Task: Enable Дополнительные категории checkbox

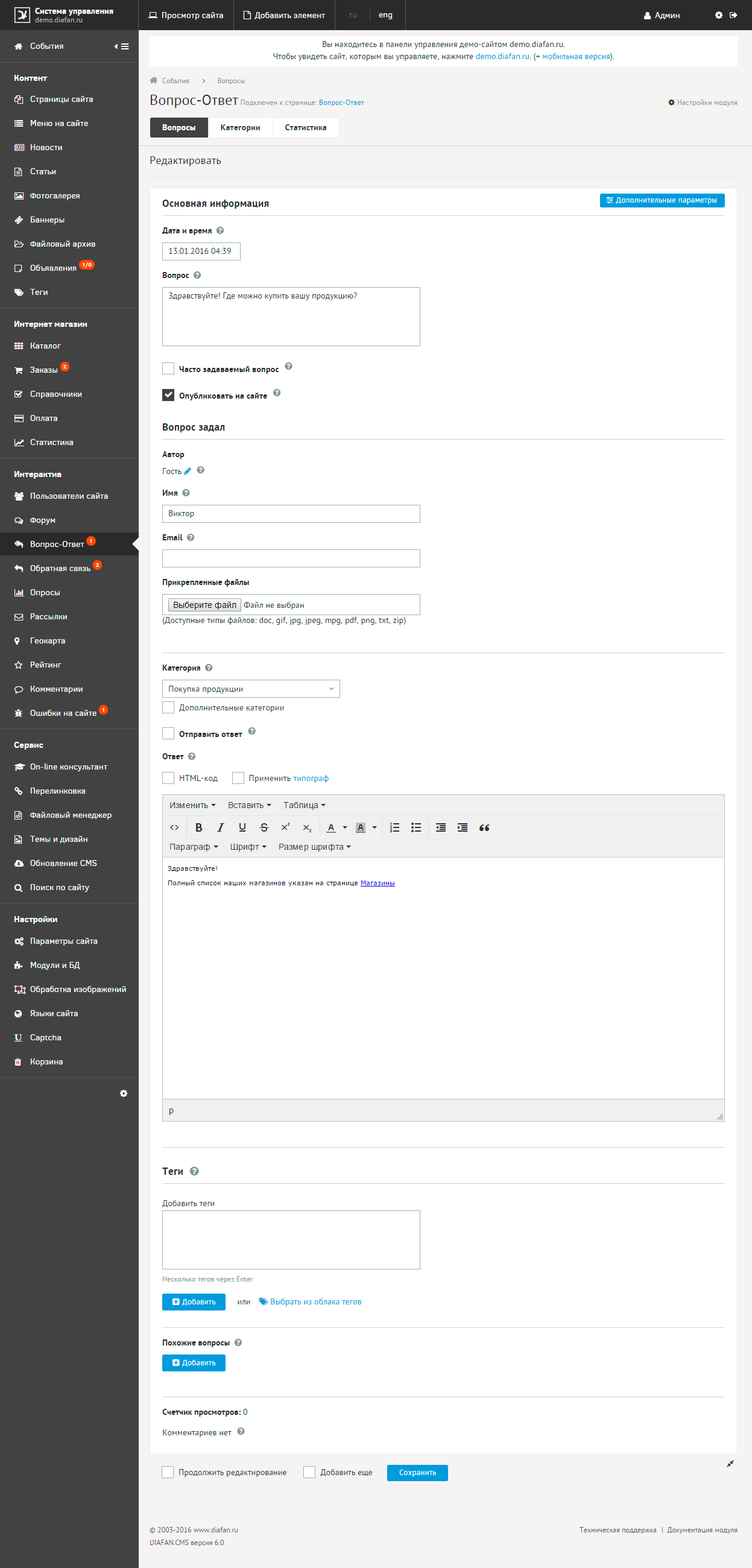Action: click(x=168, y=707)
